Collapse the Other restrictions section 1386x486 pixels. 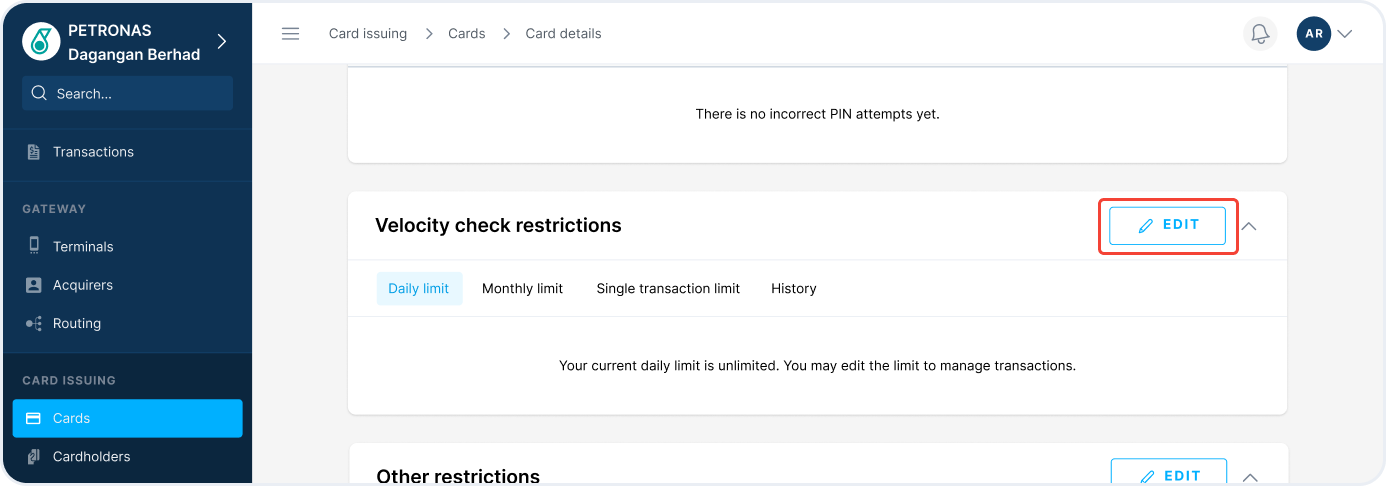(x=1249, y=477)
